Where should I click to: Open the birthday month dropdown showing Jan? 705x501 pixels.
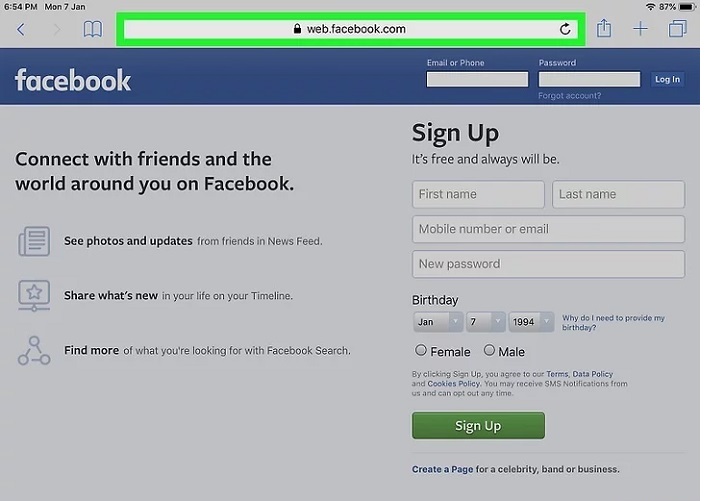click(438, 322)
